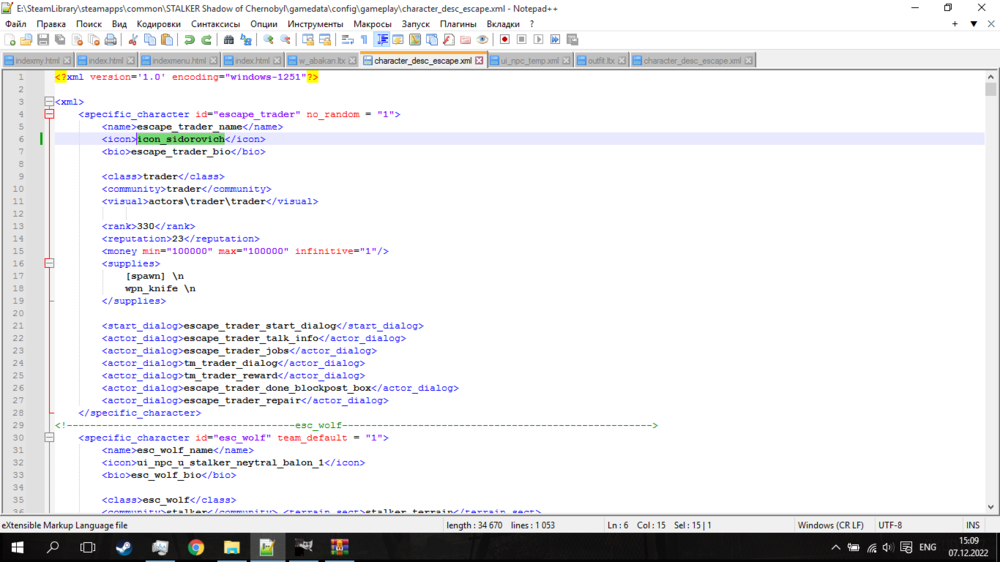Collapse the escape_trader specific_character fold marker
Viewport: 1000px width, 562px height.
point(48,114)
